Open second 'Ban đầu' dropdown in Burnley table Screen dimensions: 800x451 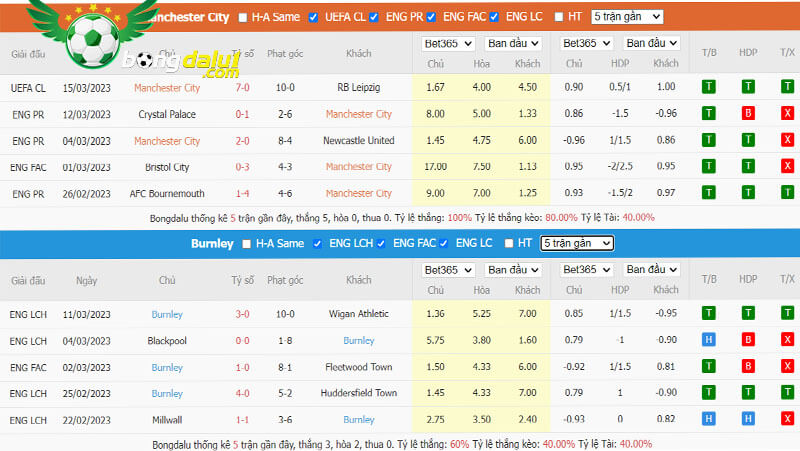(652, 270)
